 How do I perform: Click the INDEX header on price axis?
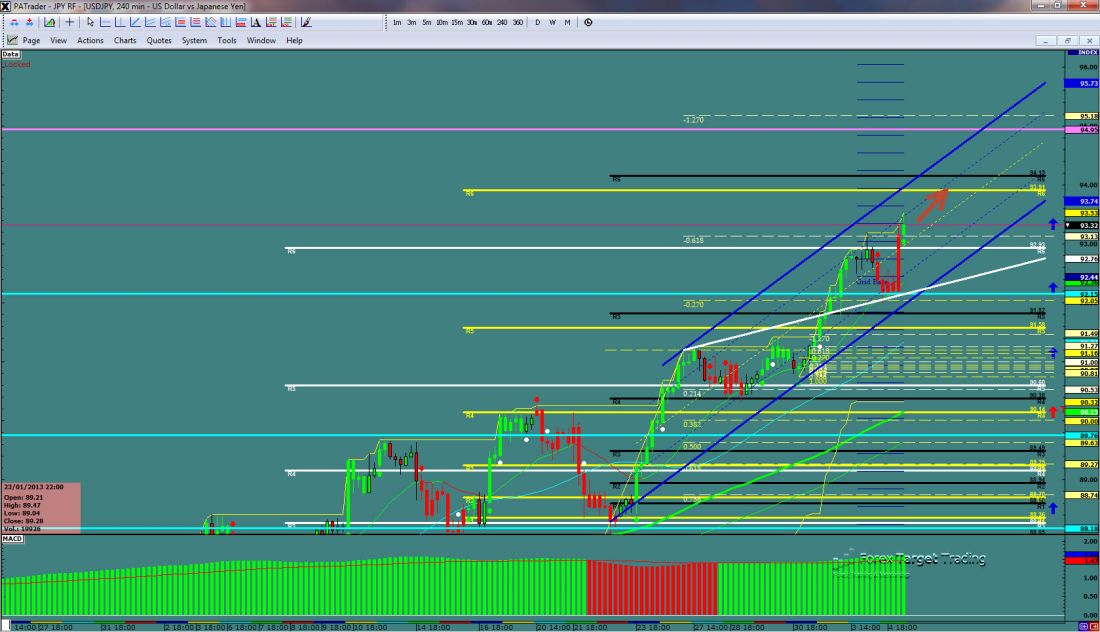1082,52
